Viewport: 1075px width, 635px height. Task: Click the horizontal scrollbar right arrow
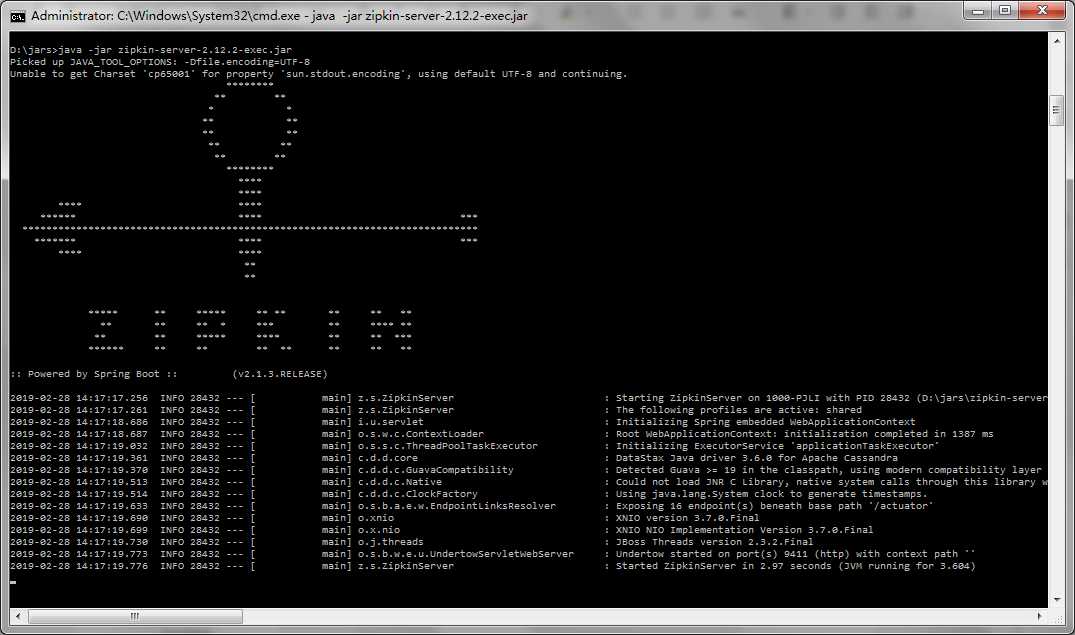(x=1040, y=616)
